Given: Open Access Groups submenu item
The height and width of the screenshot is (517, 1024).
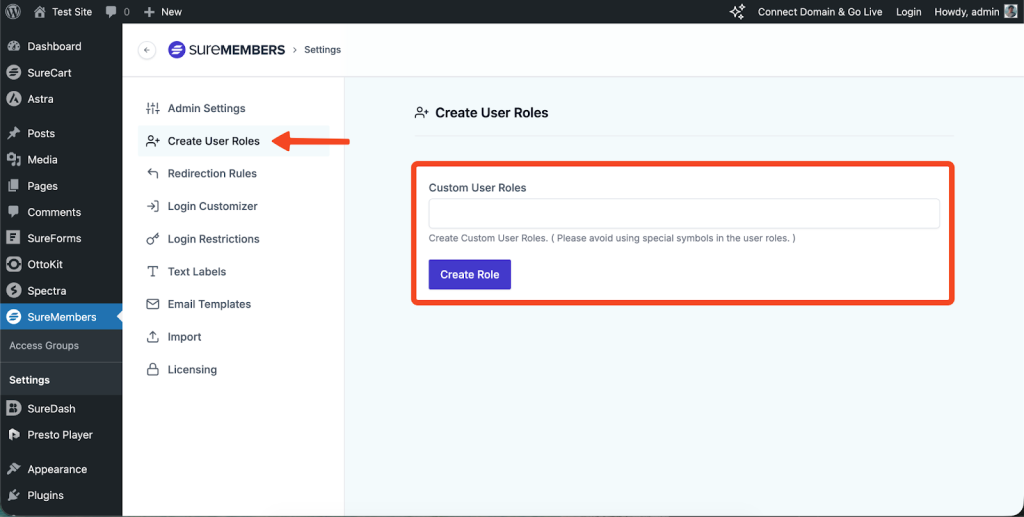Looking at the screenshot, I should (x=44, y=346).
